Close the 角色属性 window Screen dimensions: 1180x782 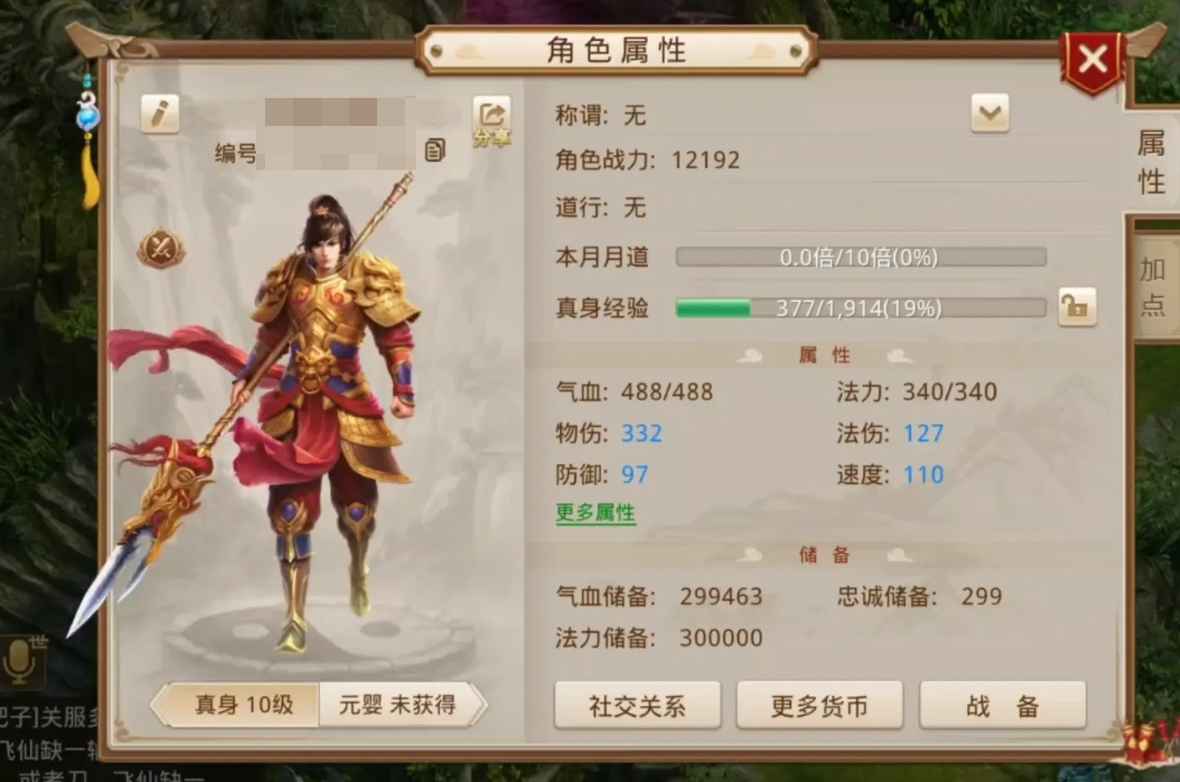pyautogui.click(x=1093, y=60)
